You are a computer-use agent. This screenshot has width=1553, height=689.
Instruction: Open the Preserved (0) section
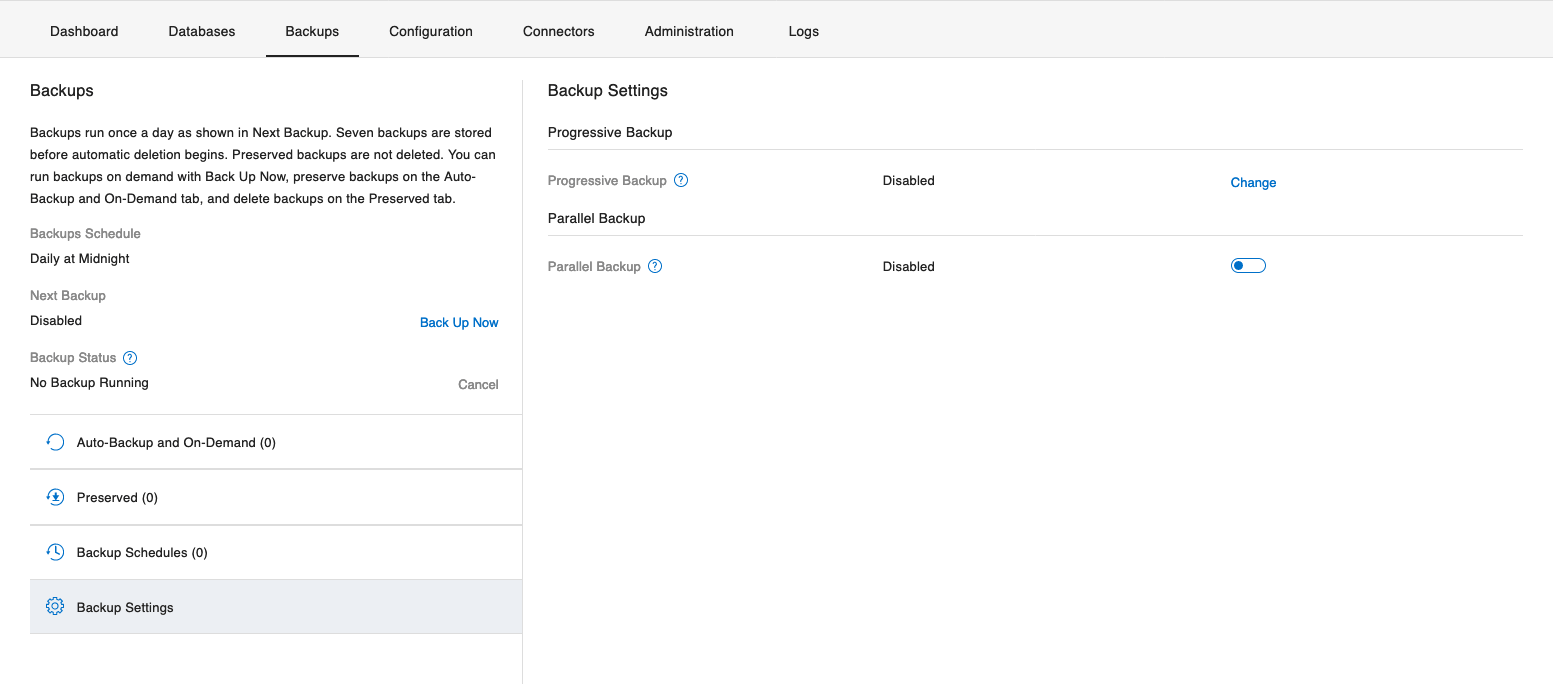tap(276, 497)
